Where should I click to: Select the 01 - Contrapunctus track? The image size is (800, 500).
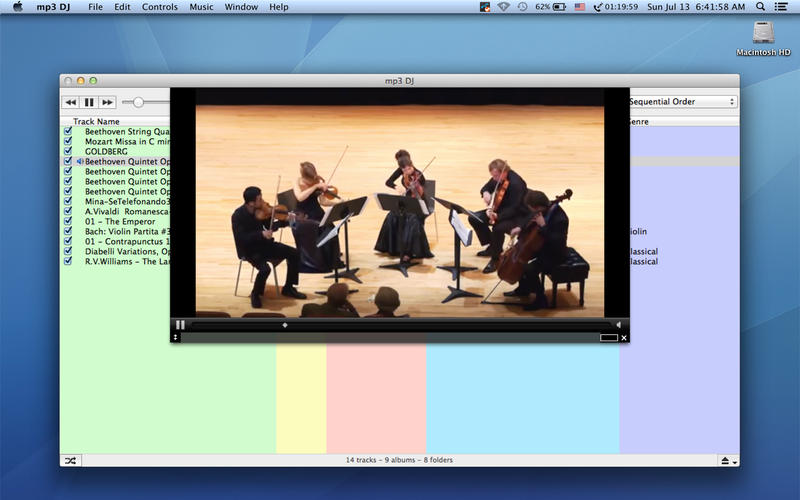(127, 241)
